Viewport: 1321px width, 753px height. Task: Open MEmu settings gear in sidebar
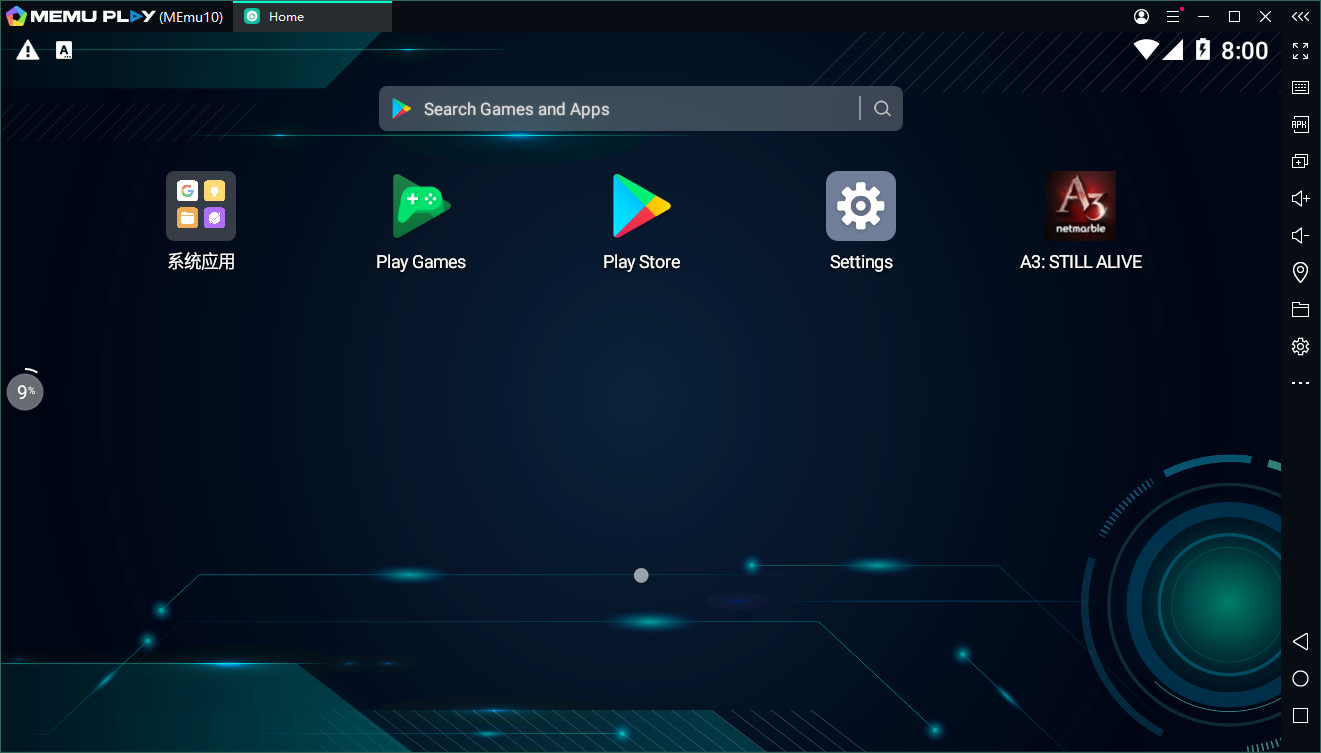click(1300, 346)
